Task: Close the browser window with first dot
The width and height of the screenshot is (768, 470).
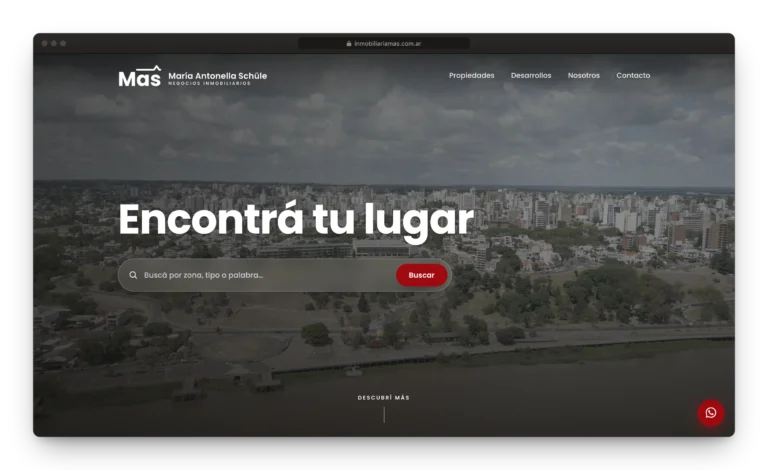Action: 45,44
